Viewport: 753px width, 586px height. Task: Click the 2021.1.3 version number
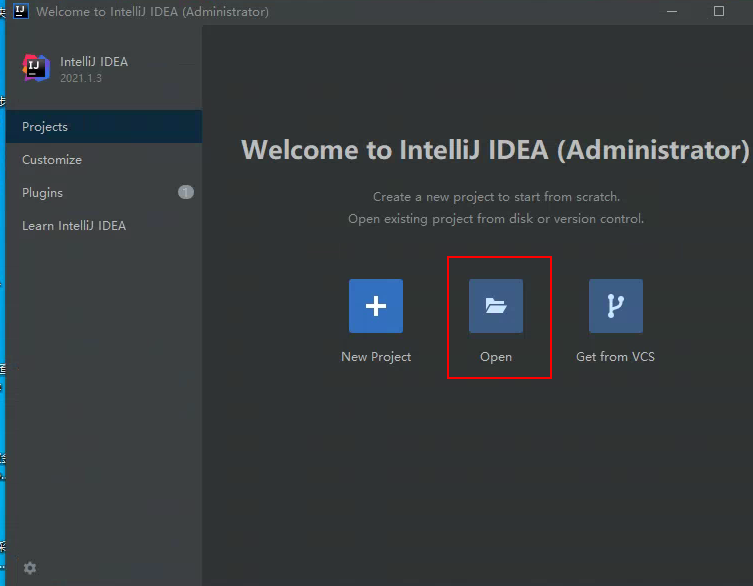point(81,78)
